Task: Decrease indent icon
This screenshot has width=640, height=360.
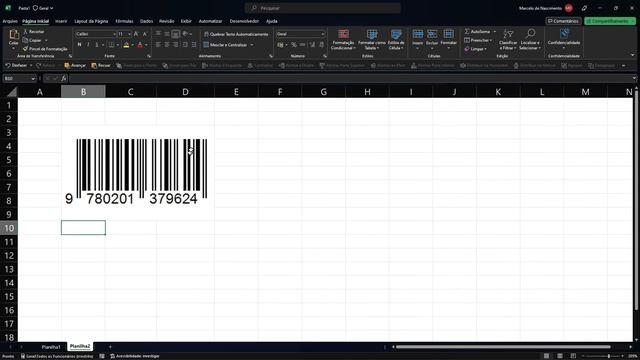Action: point(185,45)
